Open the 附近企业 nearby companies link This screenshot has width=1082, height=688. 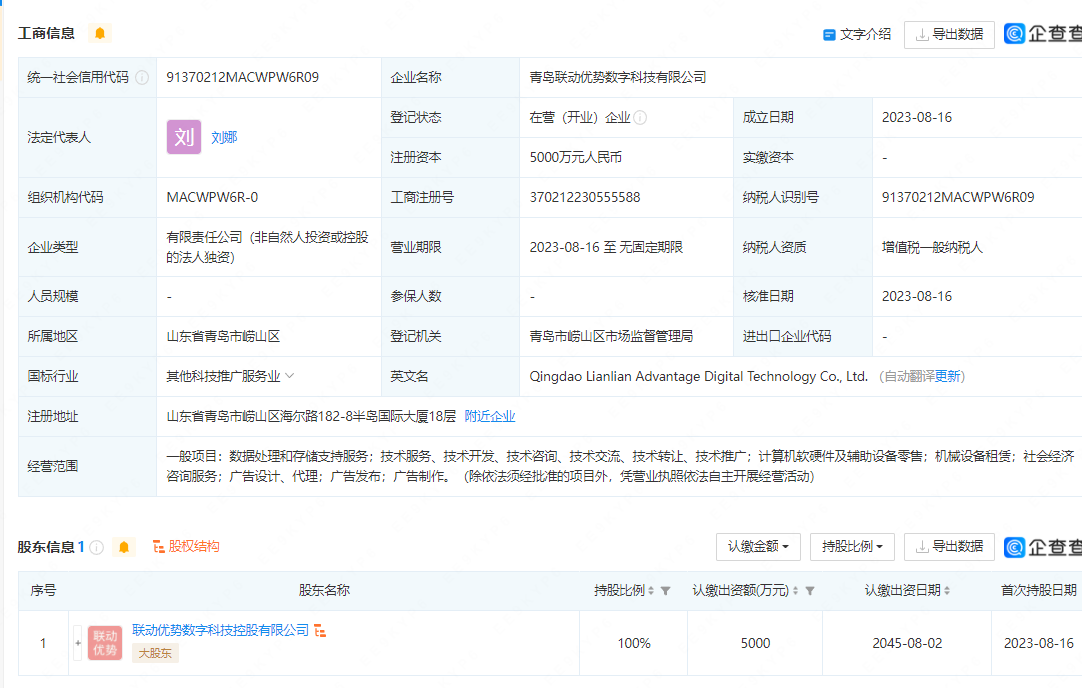490,416
